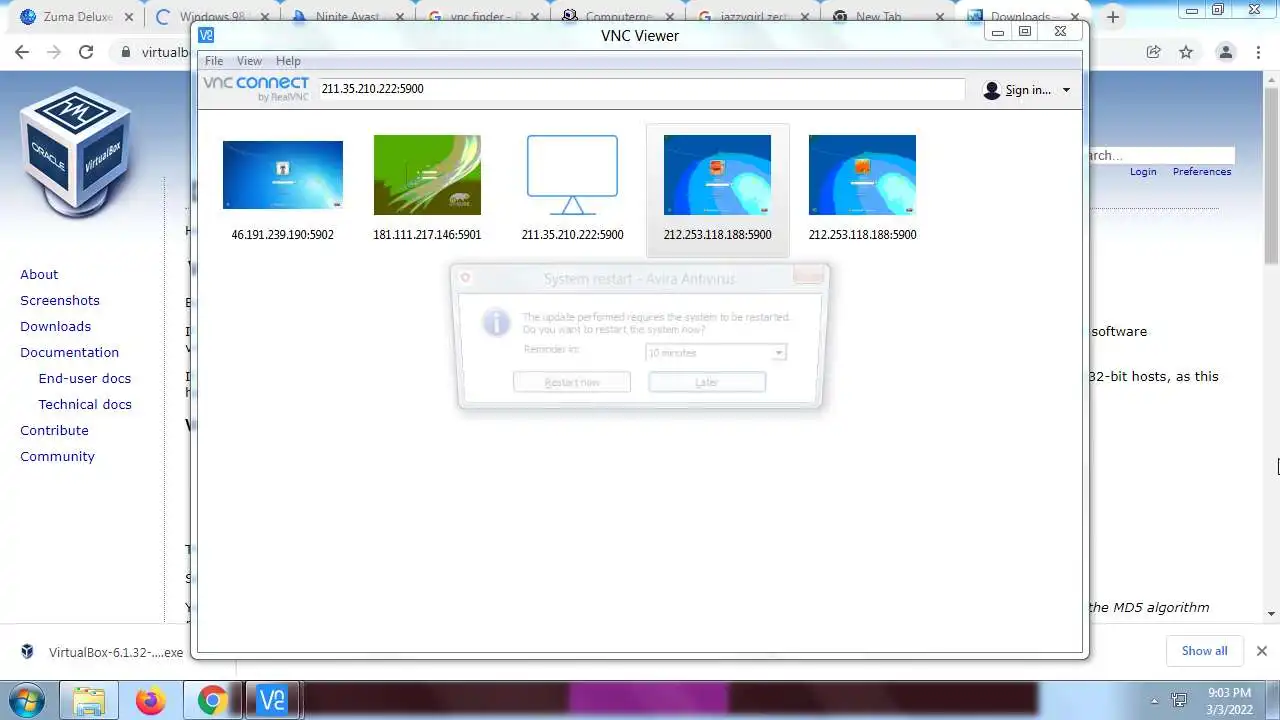This screenshot has height=720, width=1280.
Task: Open the Chrome profile avatar icon
Action: (x=1225, y=52)
